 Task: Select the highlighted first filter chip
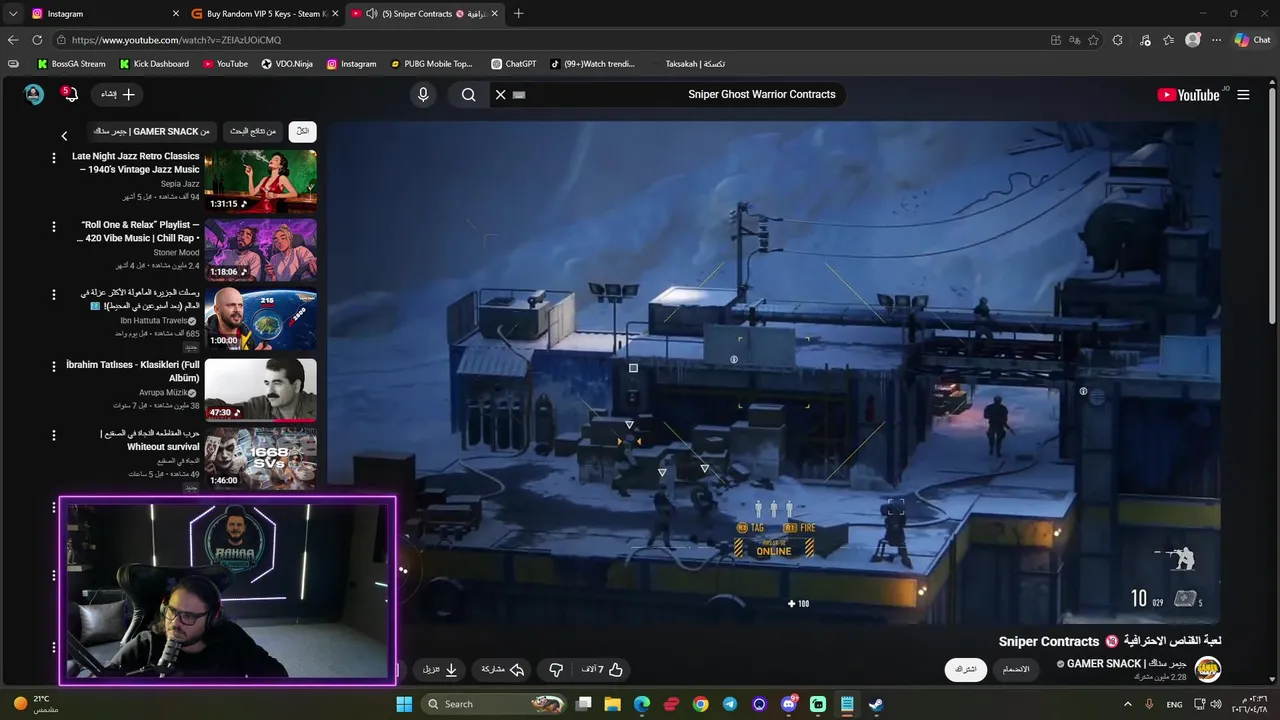click(x=303, y=131)
